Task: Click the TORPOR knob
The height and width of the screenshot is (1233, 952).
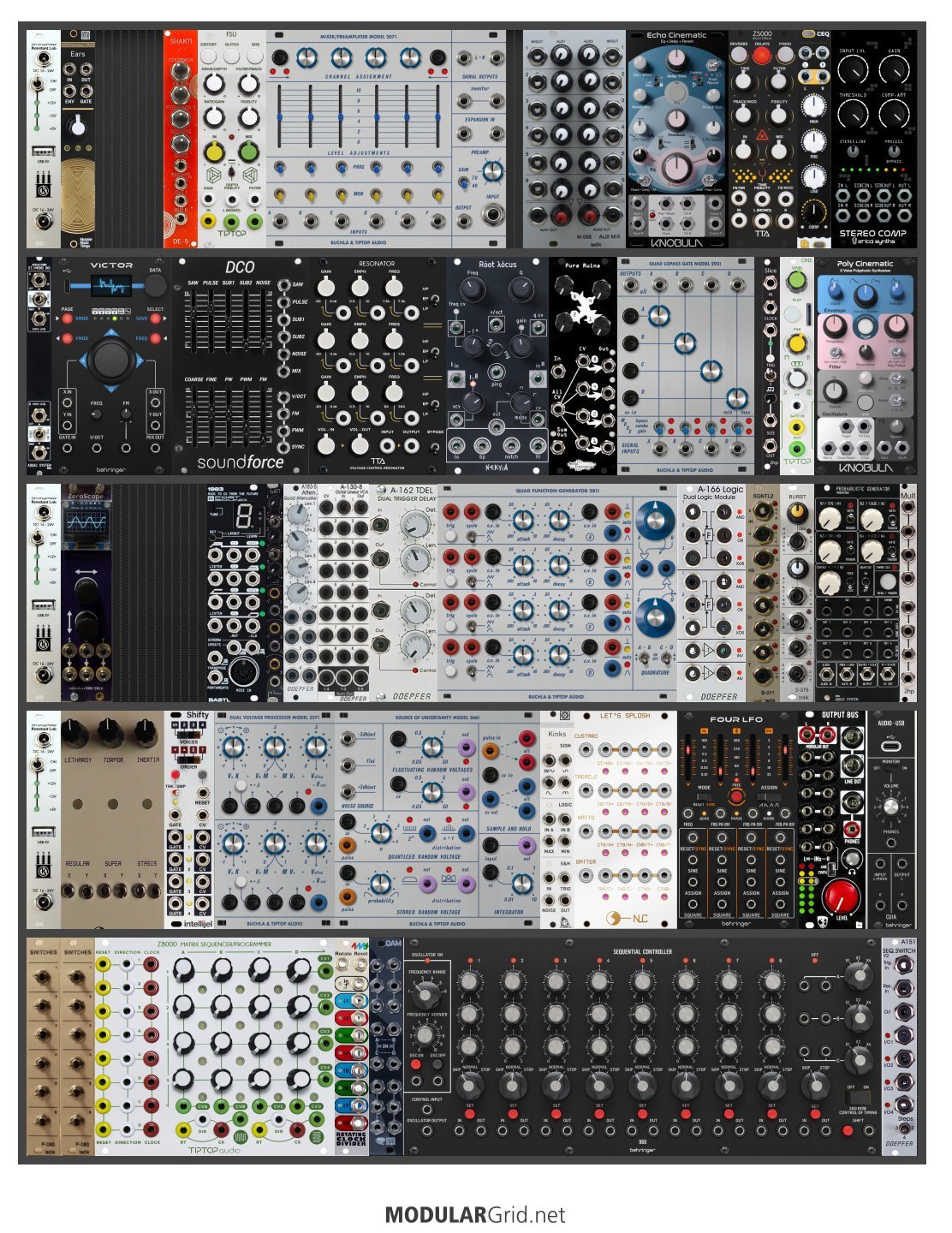Action: pyautogui.click(x=112, y=735)
